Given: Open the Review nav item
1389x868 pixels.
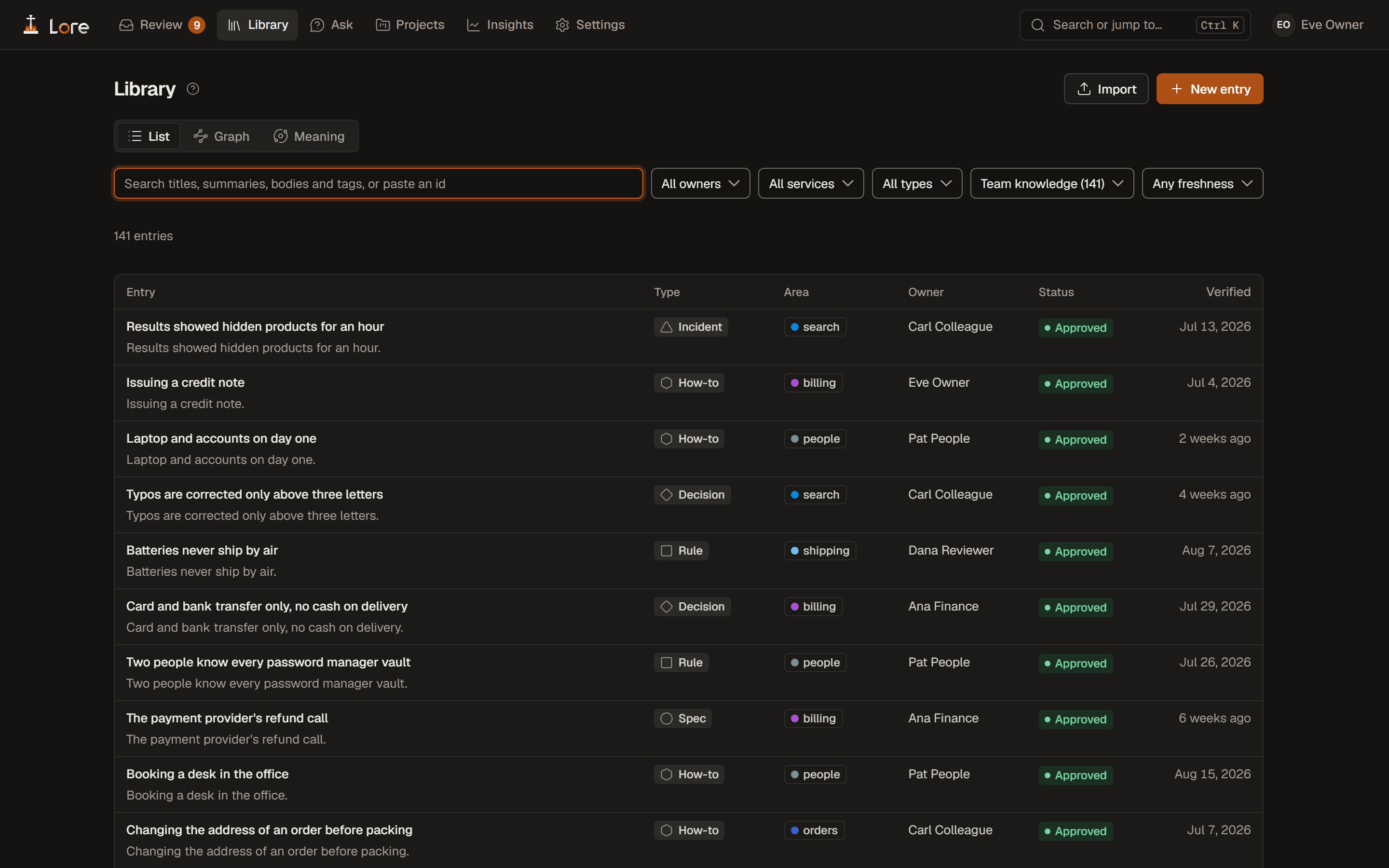Looking at the screenshot, I should [x=161, y=25].
